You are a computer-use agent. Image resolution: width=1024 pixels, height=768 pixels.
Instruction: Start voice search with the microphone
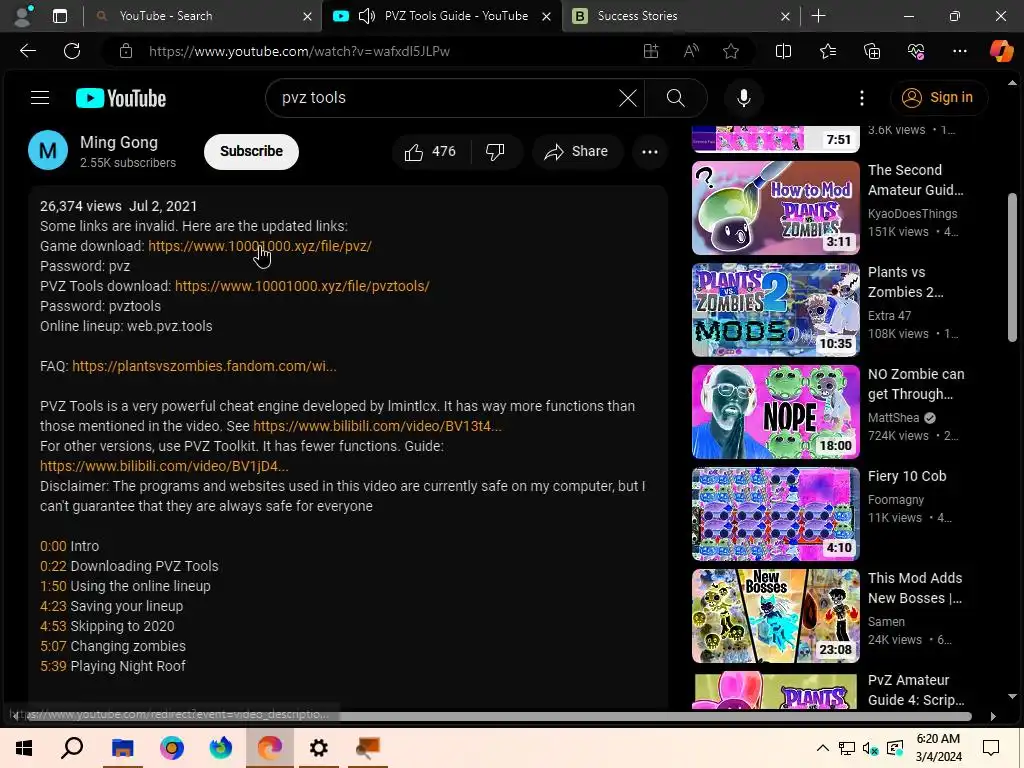pos(743,98)
